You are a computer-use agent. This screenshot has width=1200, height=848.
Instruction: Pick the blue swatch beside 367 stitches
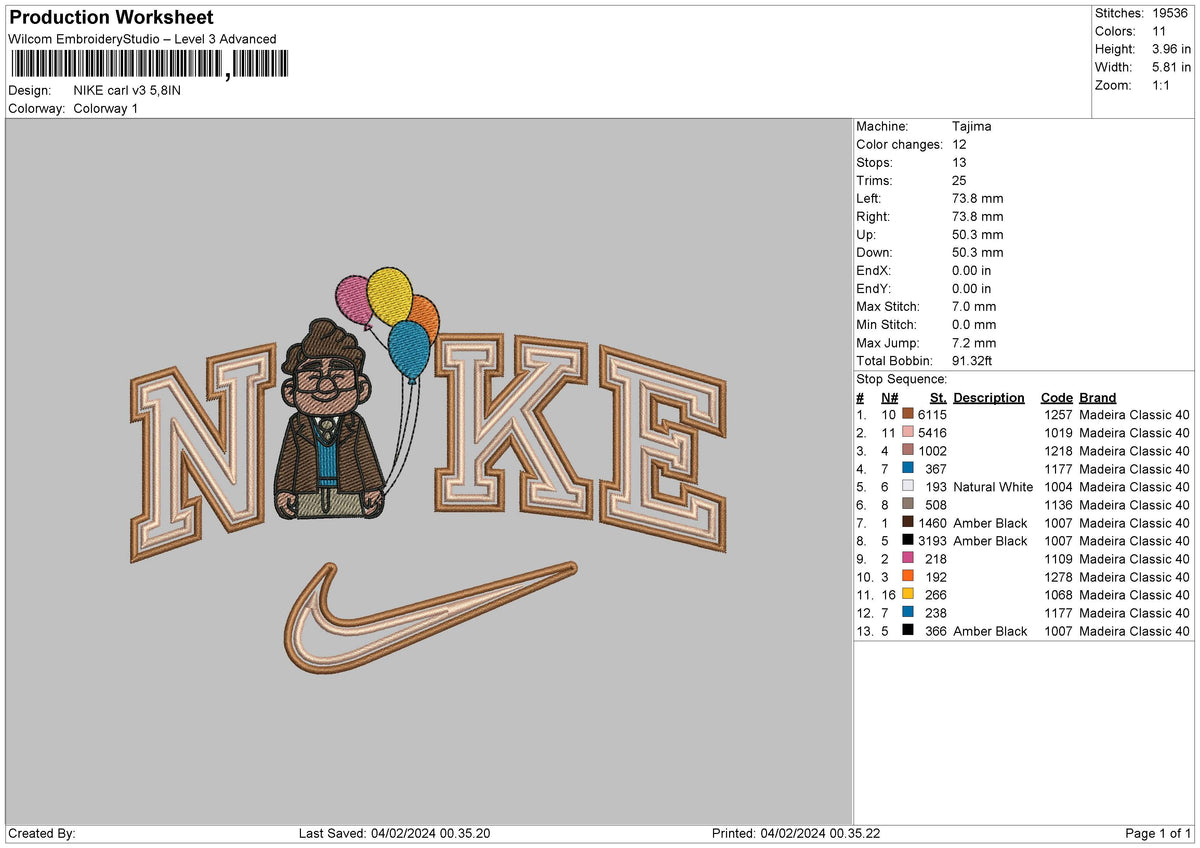click(x=908, y=469)
